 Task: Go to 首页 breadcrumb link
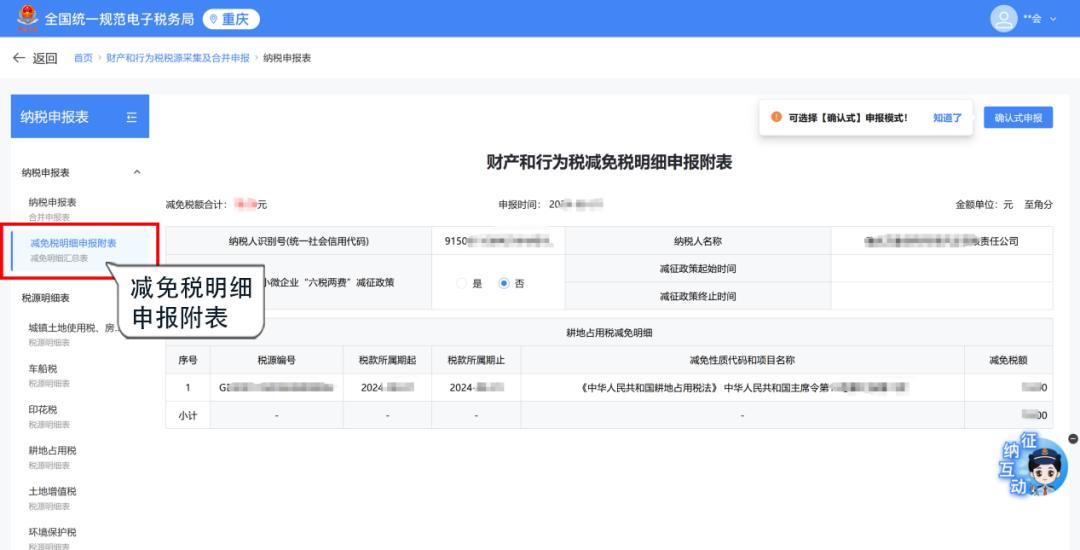click(83, 58)
